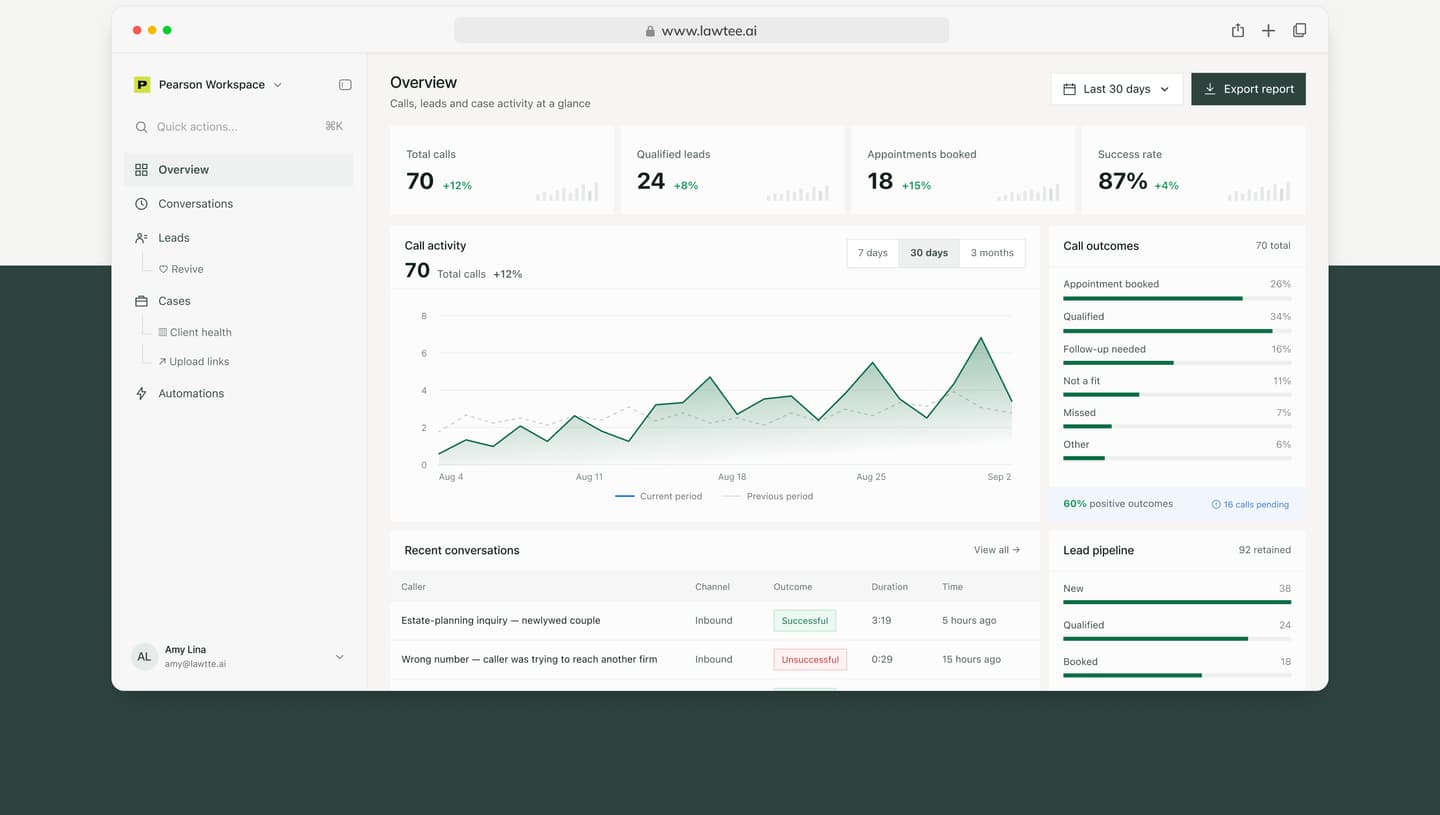
Task: Open the Last 30 days date dropdown
Action: click(1117, 89)
